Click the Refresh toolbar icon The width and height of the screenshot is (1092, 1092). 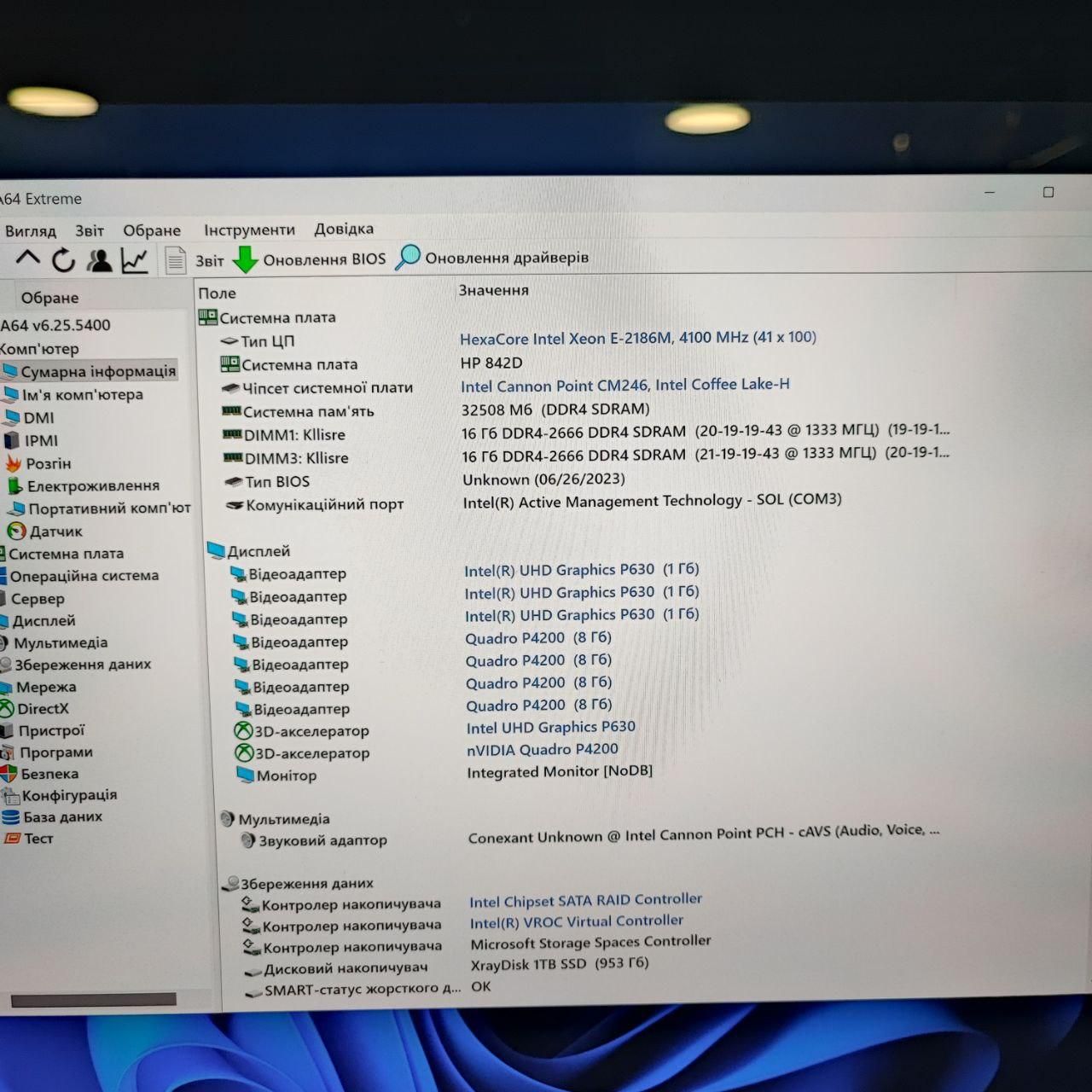pyautogui.click(x=63, y=259)
